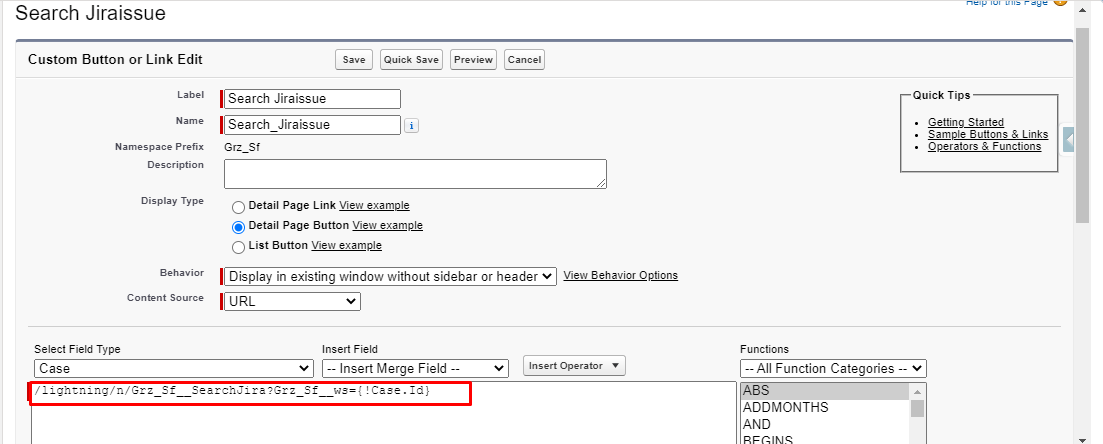Open Select Field Type Case dropdown
This screenshot has height=444, width=1103.
(x=174, y=369)
